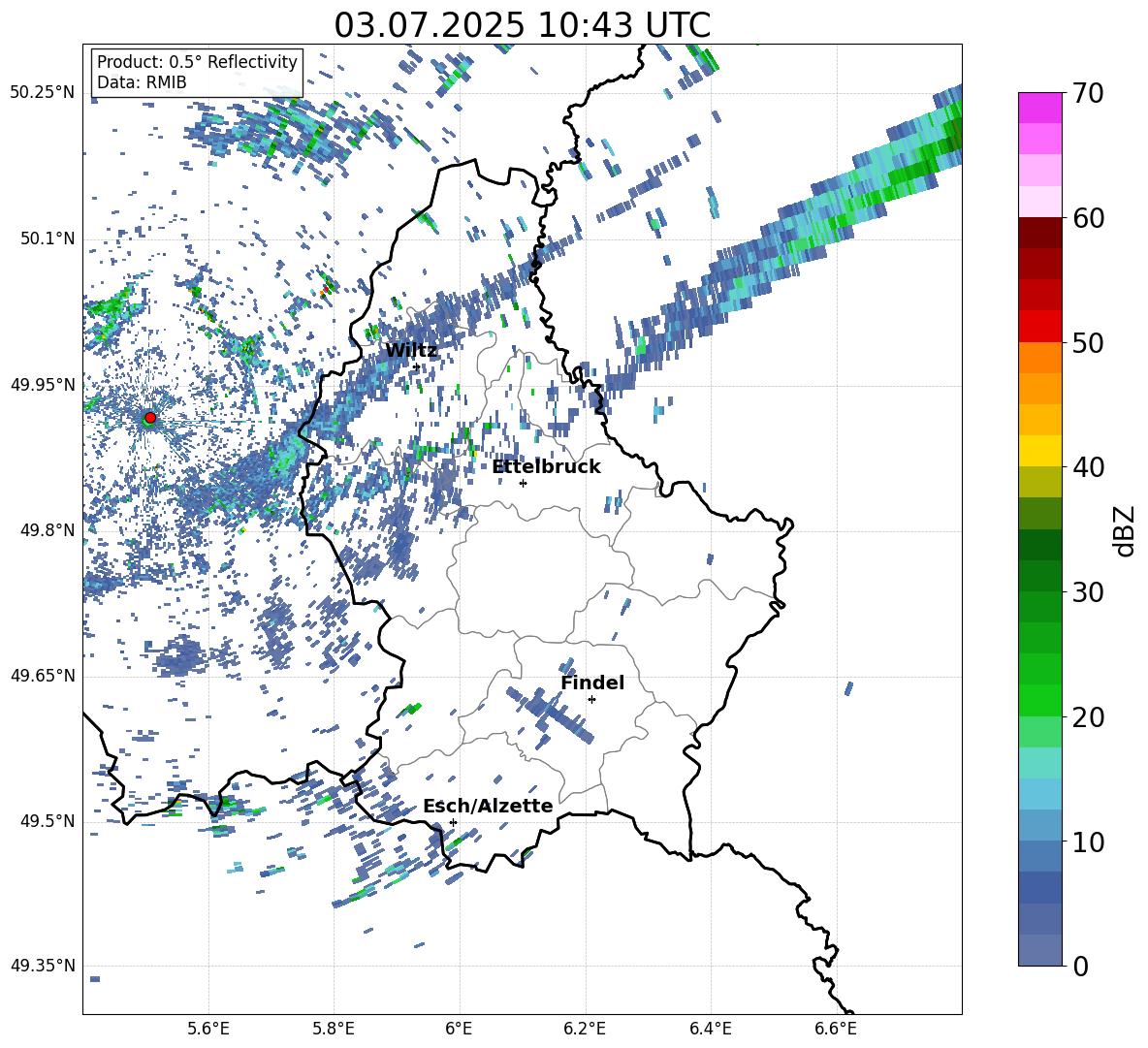
Task: Click the Wiltz station cross marker
Action: [417, 366]
